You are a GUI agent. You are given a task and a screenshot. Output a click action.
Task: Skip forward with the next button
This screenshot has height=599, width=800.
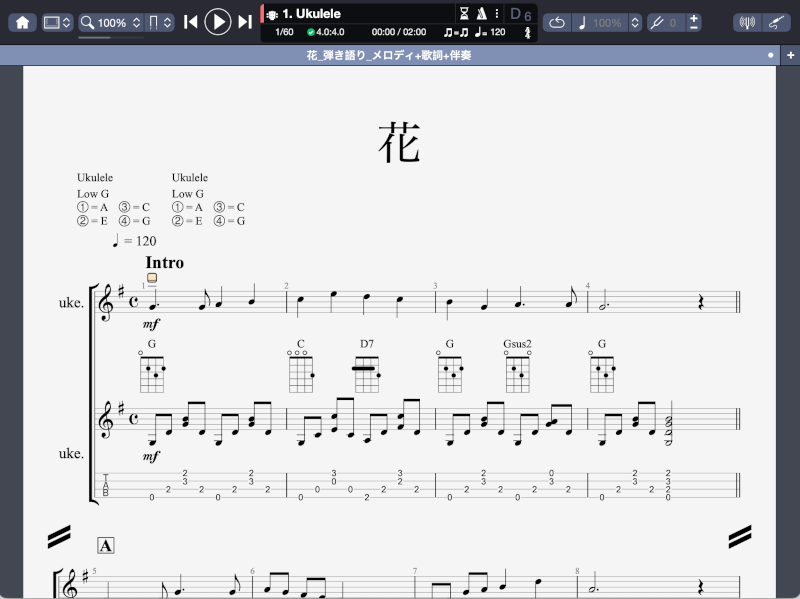pos(245,22)
